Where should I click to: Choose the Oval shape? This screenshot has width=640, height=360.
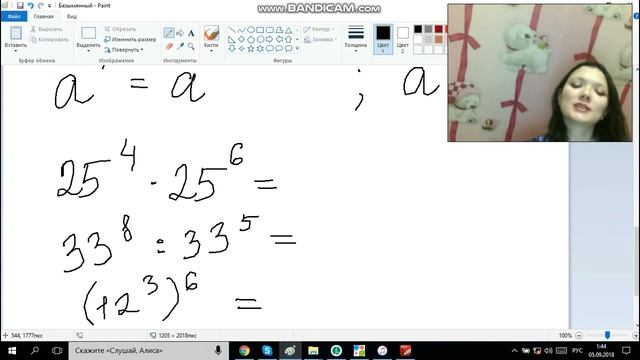251,30
